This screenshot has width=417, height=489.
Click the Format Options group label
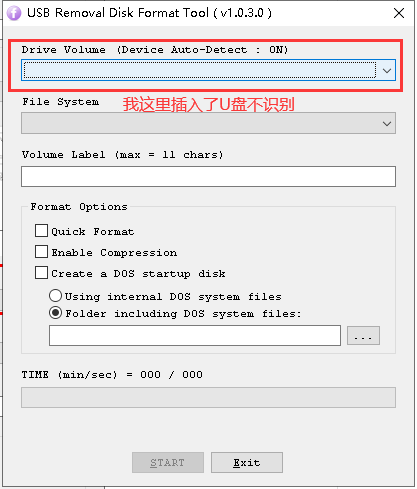click(79, 207)
